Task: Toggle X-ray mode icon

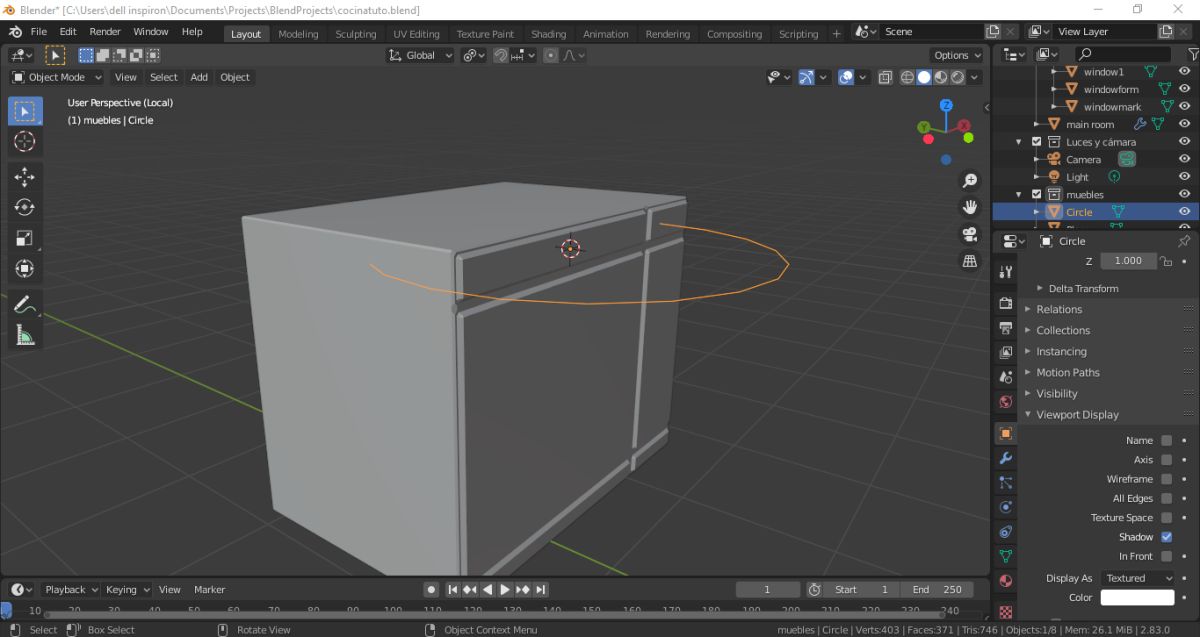Action: (x=885, y=77)
